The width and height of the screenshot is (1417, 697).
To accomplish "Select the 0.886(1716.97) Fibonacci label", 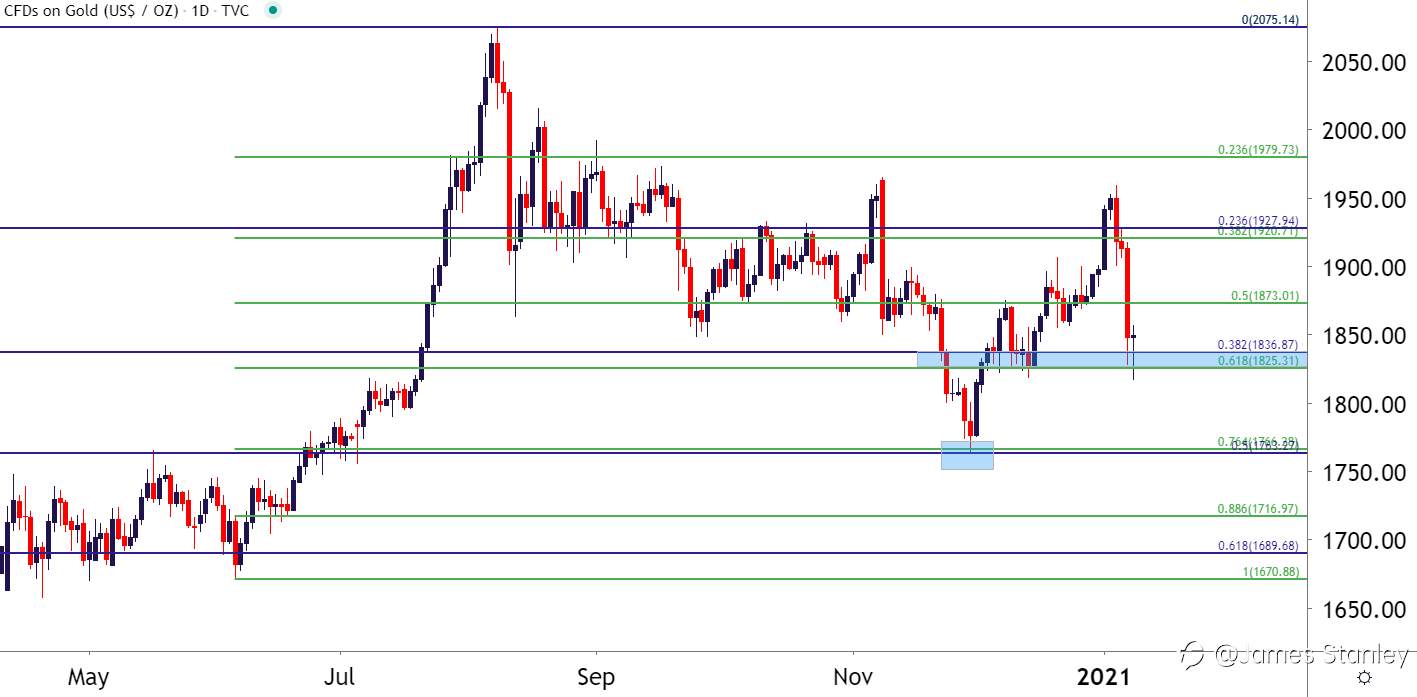I will (1258, 509).
